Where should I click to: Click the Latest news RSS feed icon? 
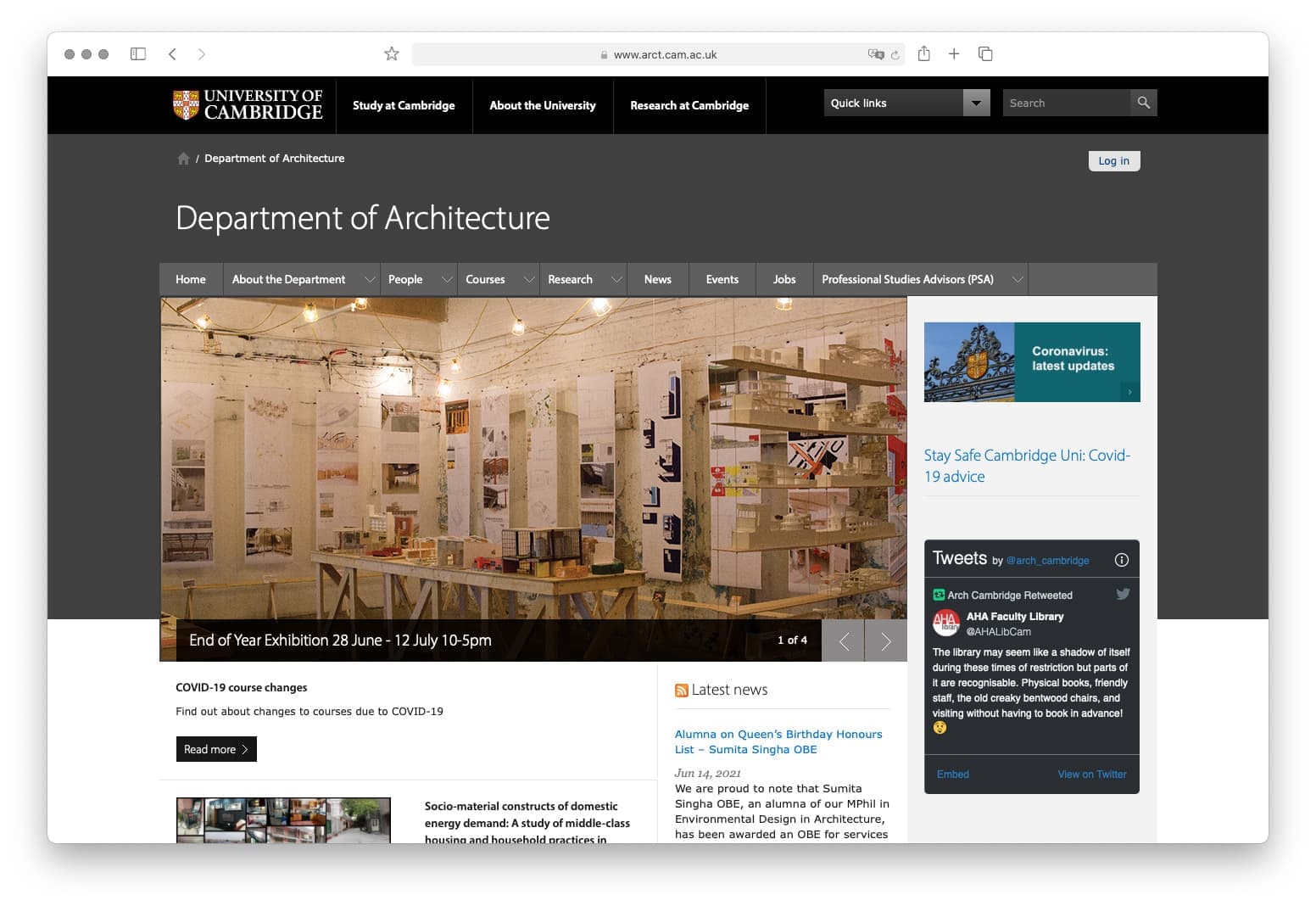pyautogui.click(x=681, y=691)
